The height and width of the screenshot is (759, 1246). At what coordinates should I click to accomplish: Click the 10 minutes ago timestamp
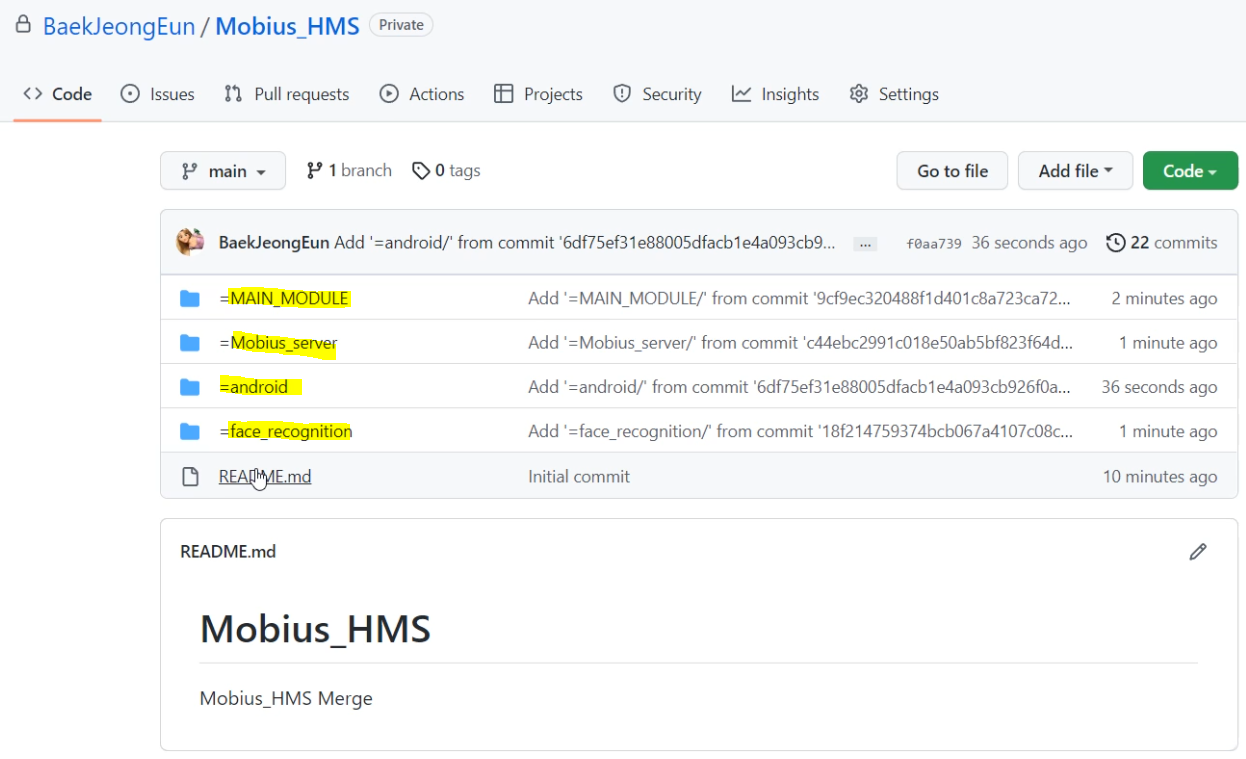click(x=1160, y=477)
